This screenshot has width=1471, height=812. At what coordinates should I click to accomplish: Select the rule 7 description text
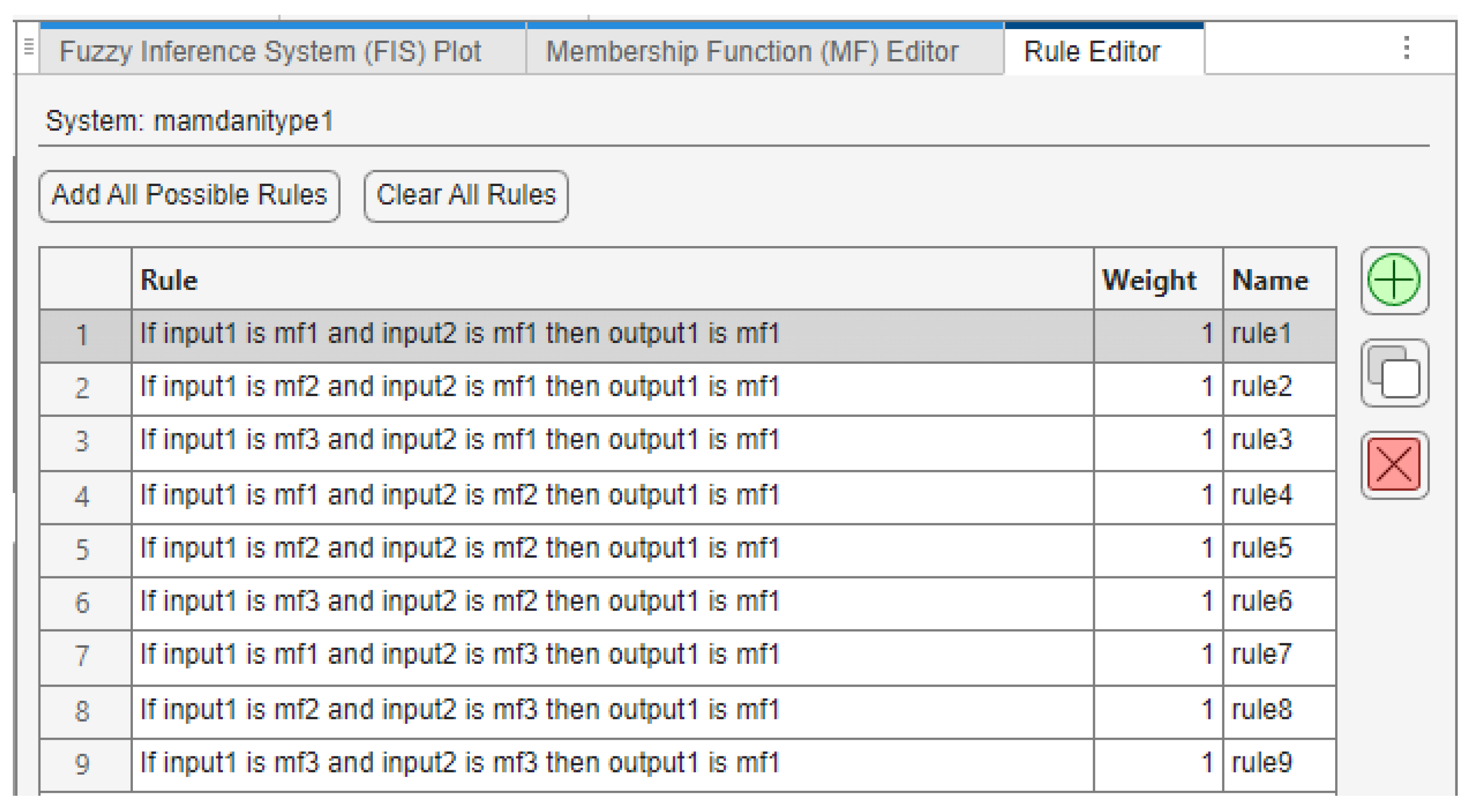(460, 655)
